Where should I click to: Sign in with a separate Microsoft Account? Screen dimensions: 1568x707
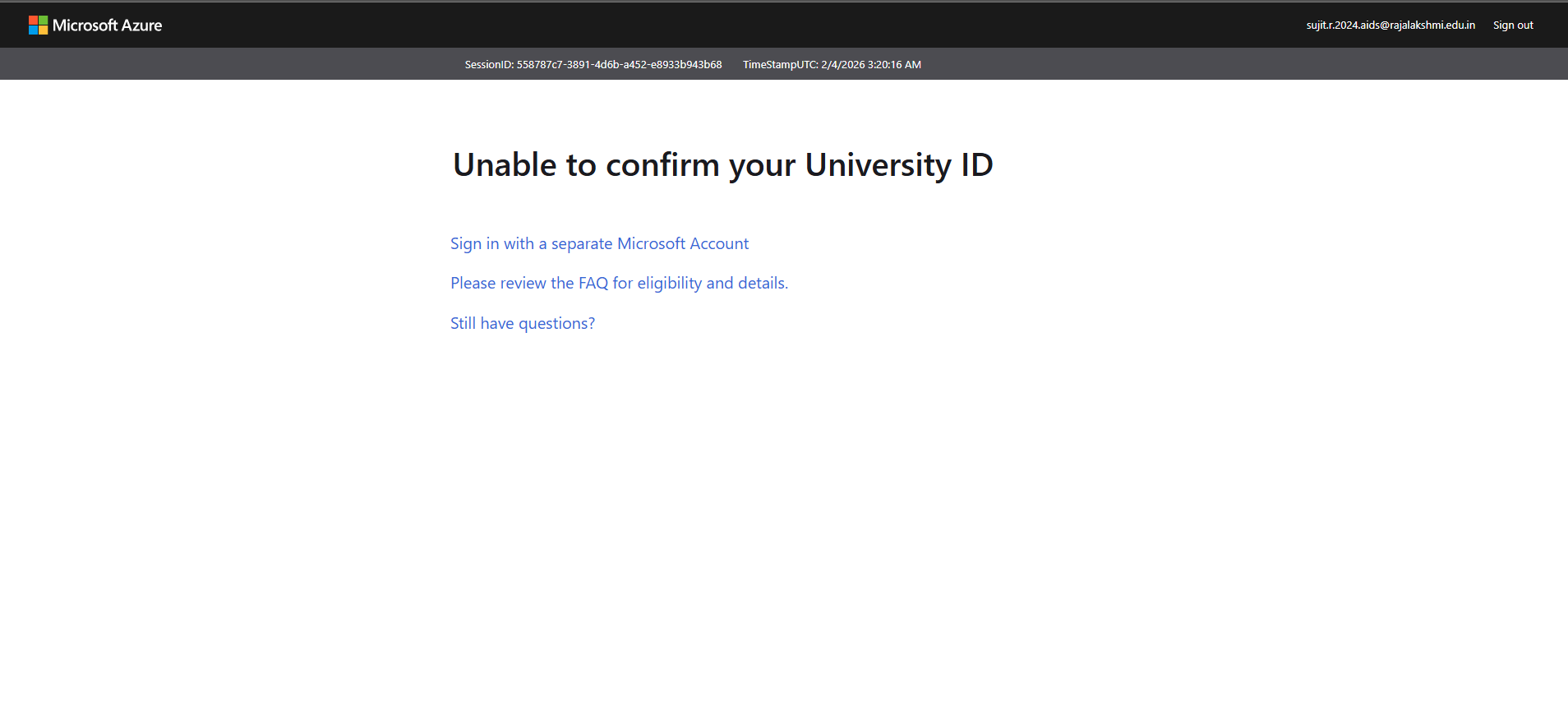[x=599, y=243]
